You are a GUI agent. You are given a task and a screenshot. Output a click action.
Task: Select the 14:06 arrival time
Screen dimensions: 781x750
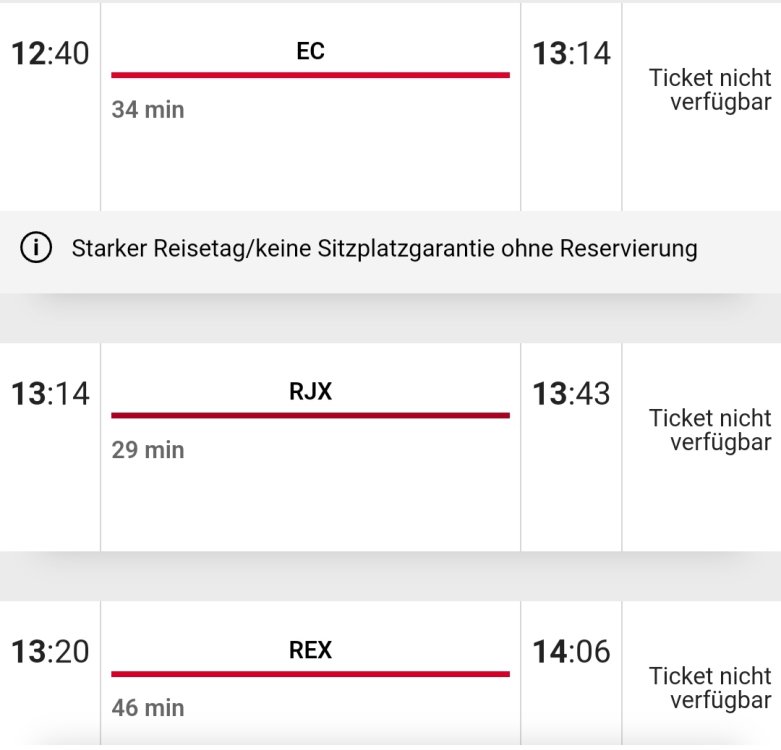(x=571, y=652)
